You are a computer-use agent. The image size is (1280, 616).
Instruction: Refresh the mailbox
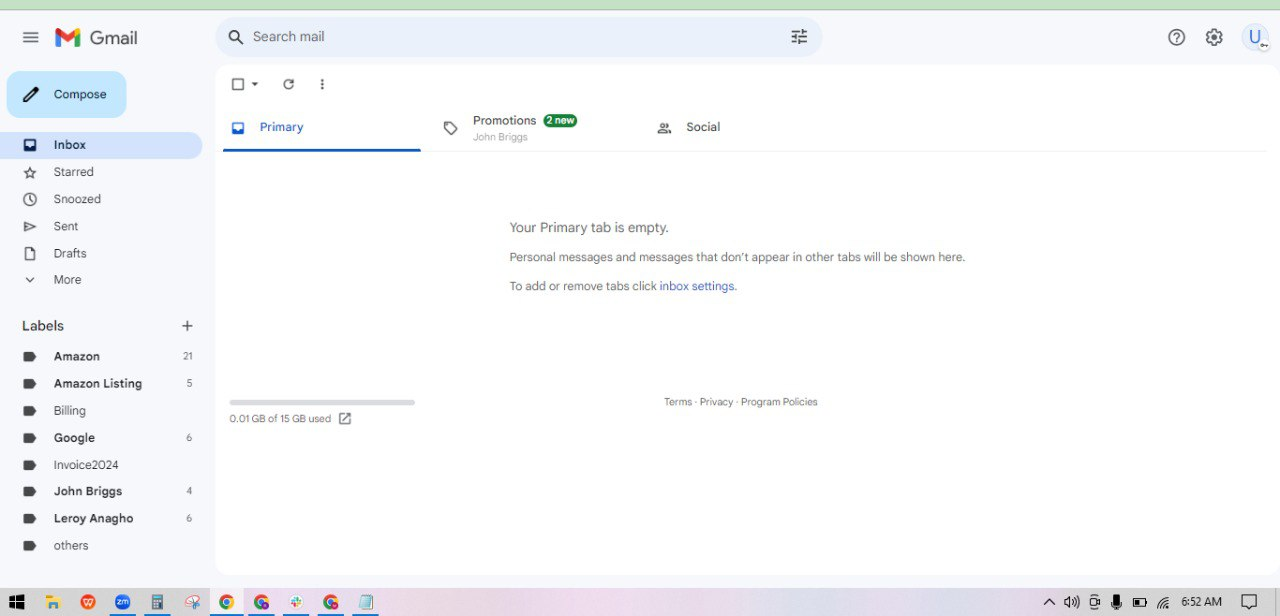(288, 84)
